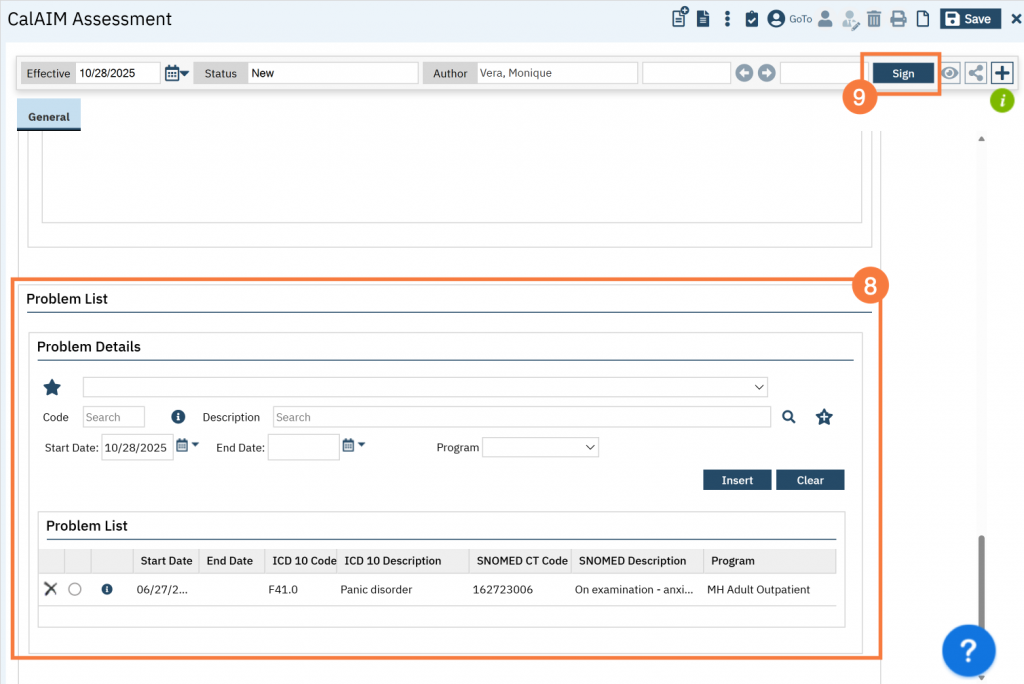
Task: Open the favorites problem dropdown list
Action: (x=425, y=387)
